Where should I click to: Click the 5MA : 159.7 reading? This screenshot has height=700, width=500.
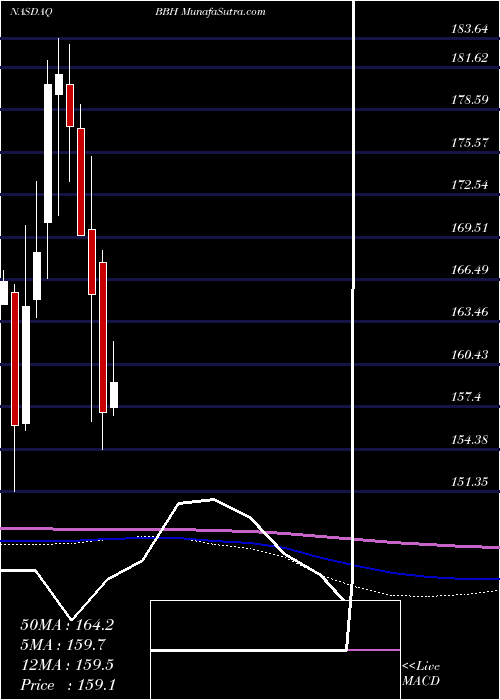point(63,645)
